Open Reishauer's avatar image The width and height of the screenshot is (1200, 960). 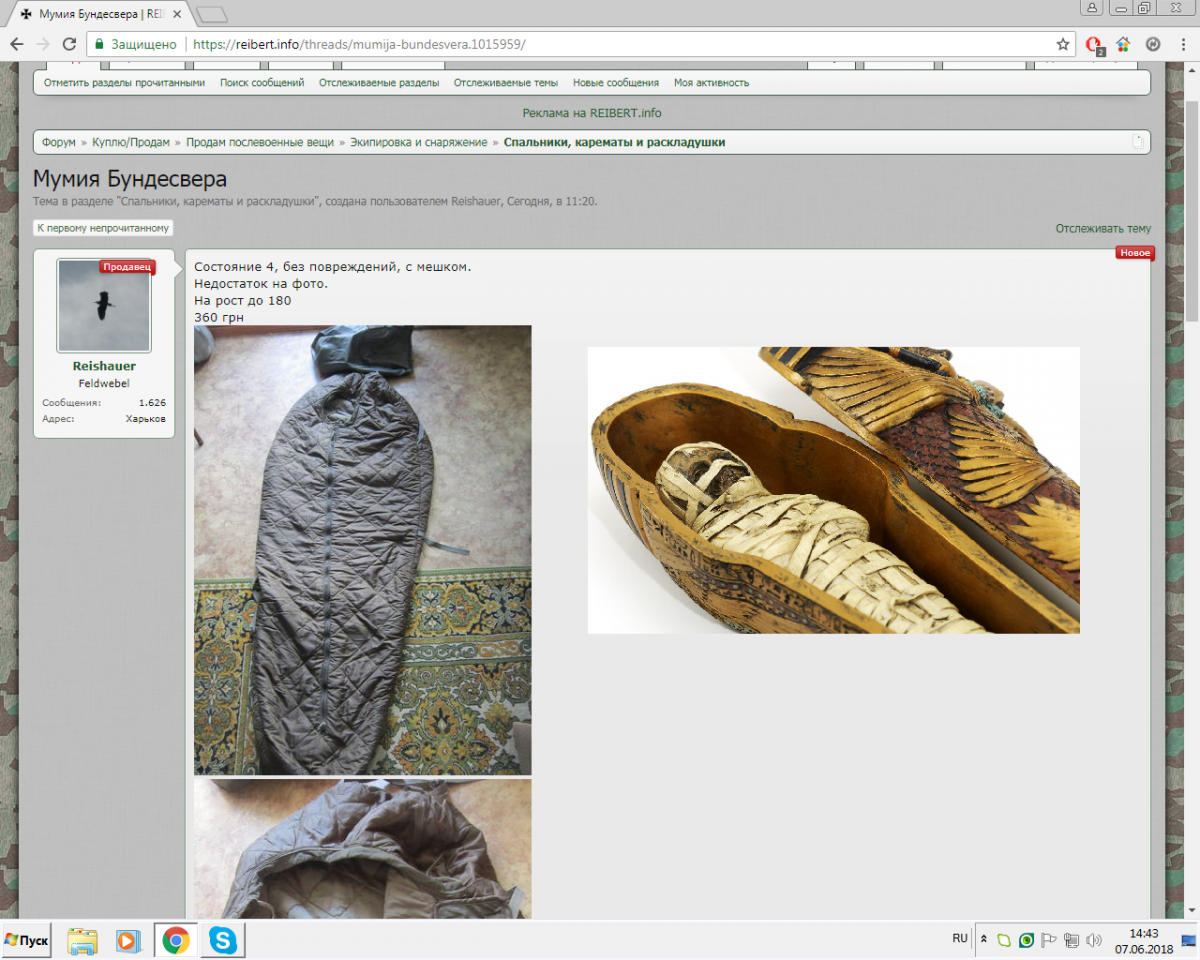(x=104, y=306)
